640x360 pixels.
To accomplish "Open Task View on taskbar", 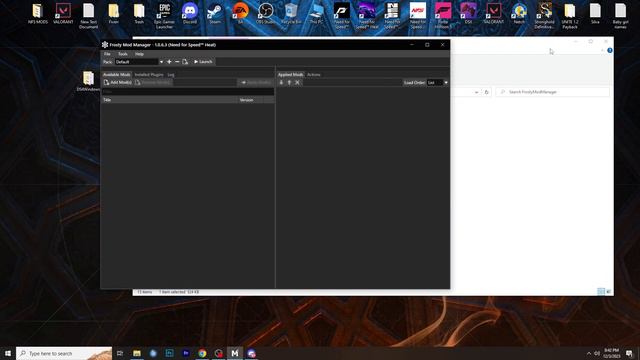I will (120, 353).
